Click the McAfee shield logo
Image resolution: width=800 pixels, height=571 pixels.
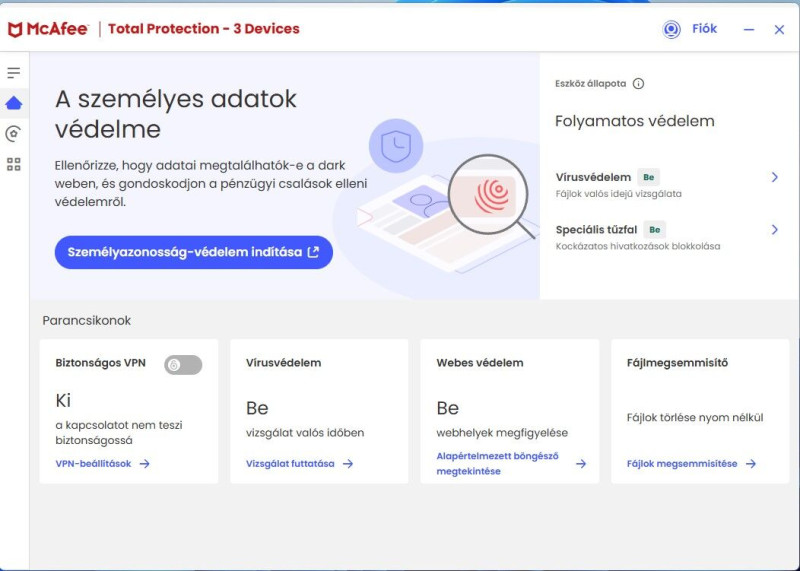(15, 30)
